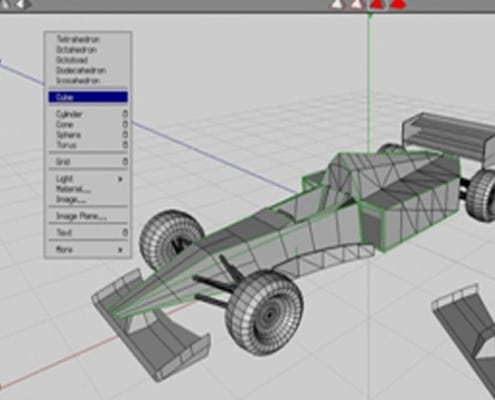495x400 pixels.
Task: Switch to vertex selection mode pyramid icon
Action: click(337, 4)
